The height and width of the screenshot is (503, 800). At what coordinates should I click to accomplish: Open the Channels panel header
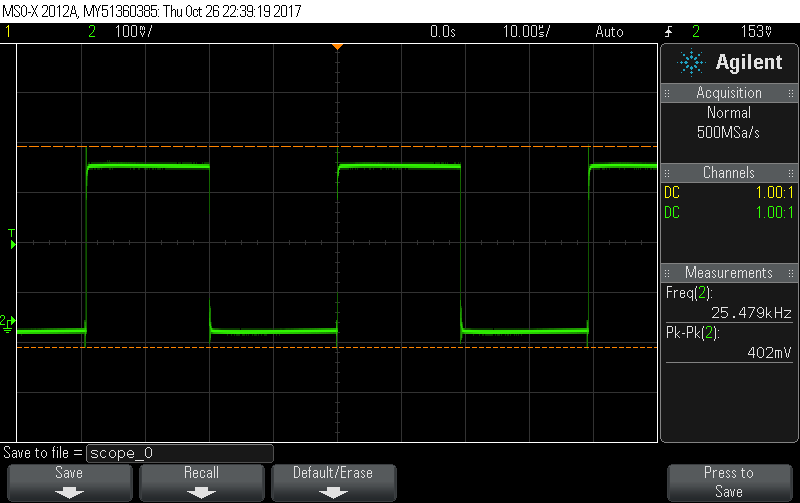click(729, 172)
